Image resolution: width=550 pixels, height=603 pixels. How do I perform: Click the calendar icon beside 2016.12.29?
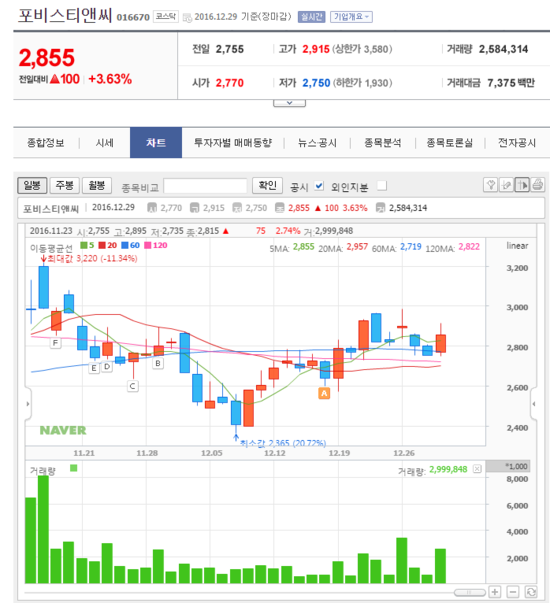[x=187, y=18]
